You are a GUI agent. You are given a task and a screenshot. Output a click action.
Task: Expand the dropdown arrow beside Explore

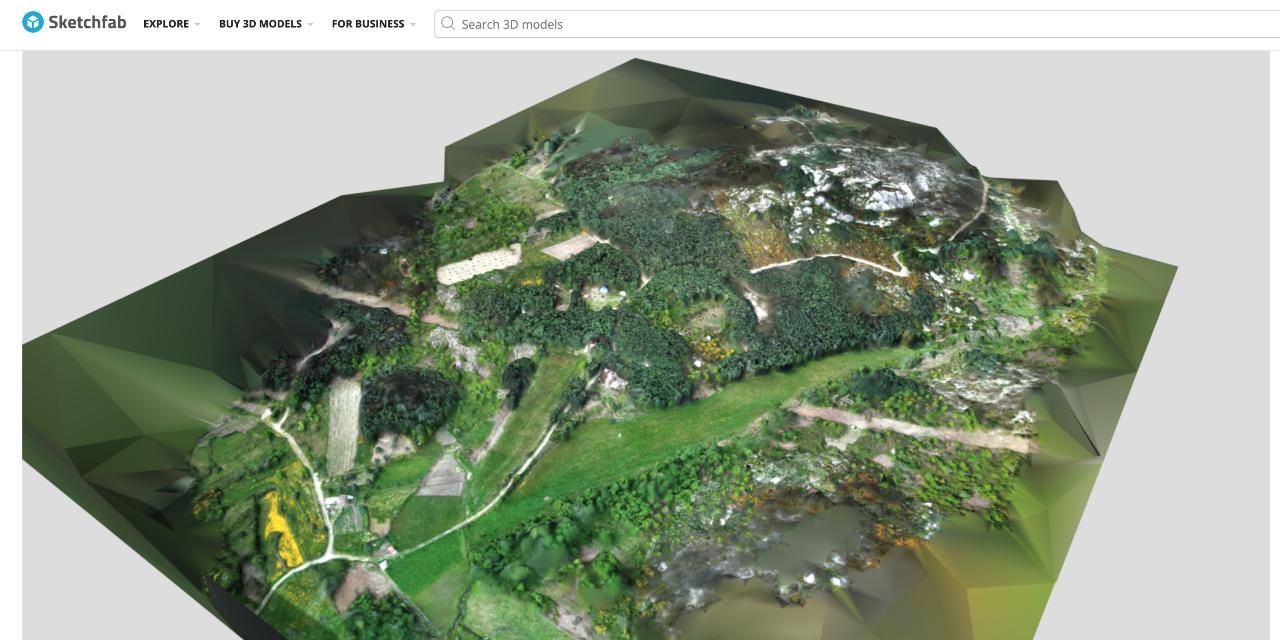click(x=198, y=25)
